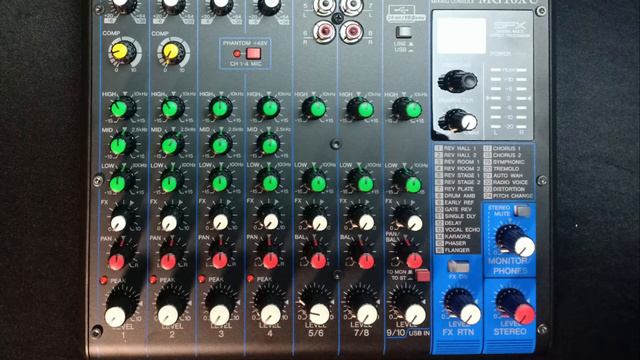Set channel 3 LOW EQ knob
The image size is (640, 360).
pos(221,183)
